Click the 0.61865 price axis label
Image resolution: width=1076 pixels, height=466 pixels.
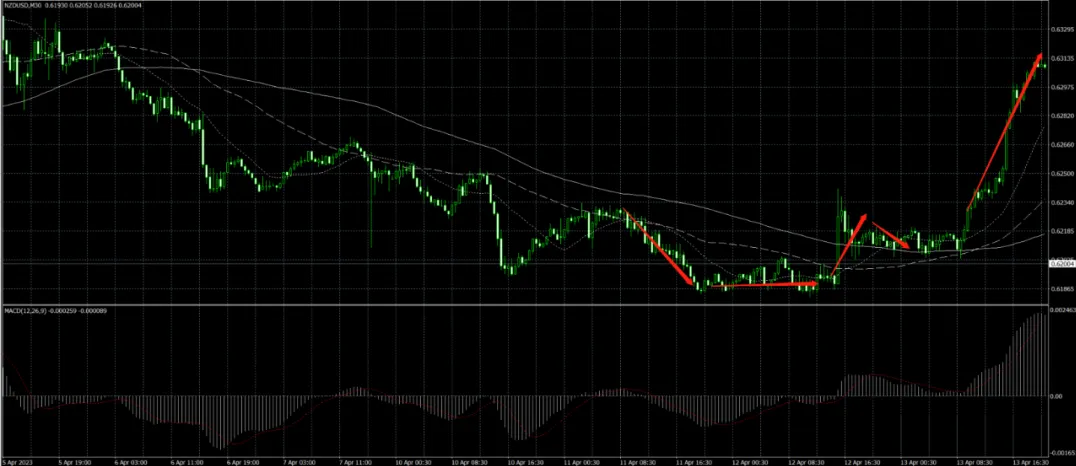[1062, 290]
